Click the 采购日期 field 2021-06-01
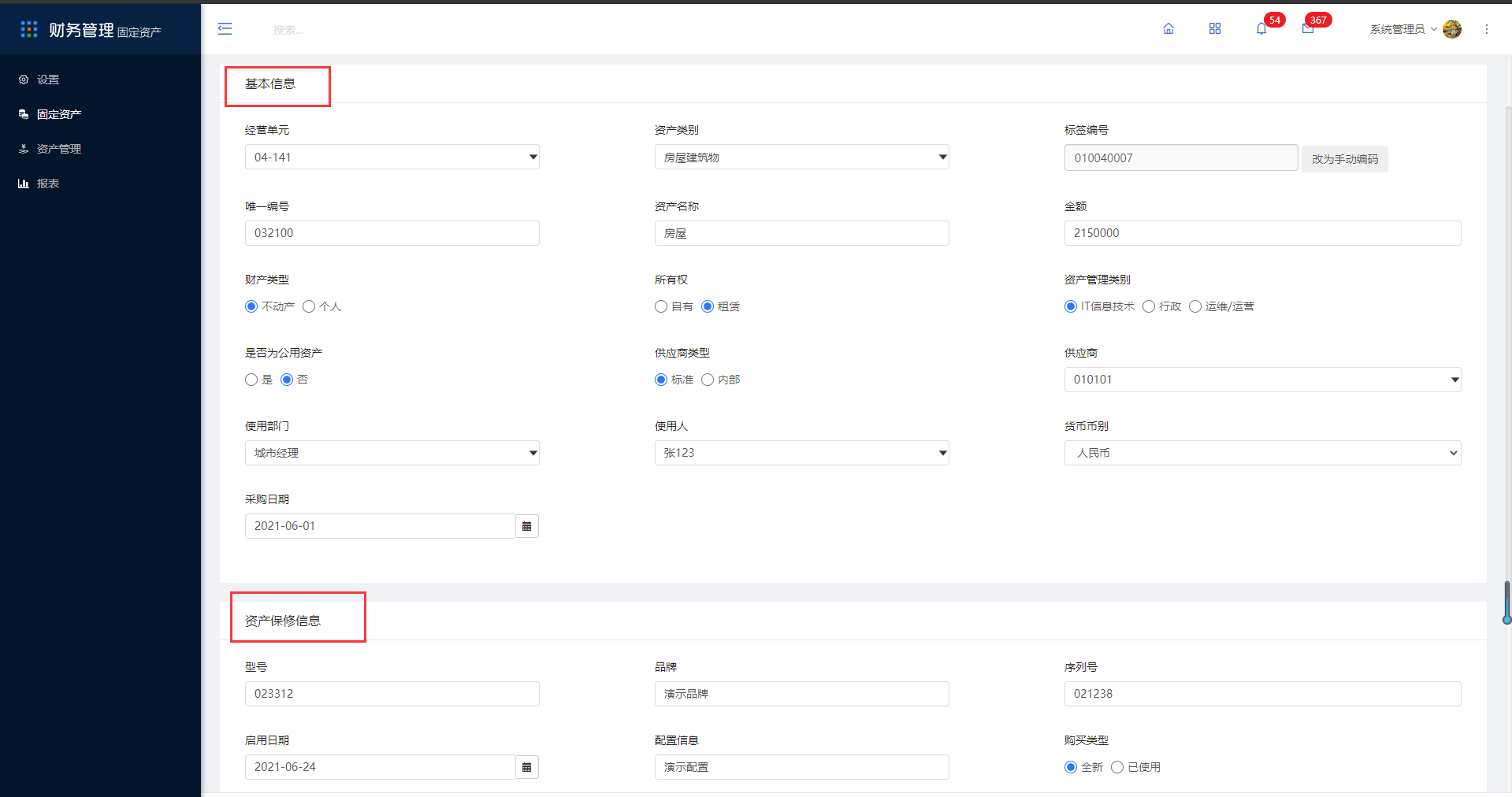This screenshot has height=797, width=1512. (x=381, y=526)
